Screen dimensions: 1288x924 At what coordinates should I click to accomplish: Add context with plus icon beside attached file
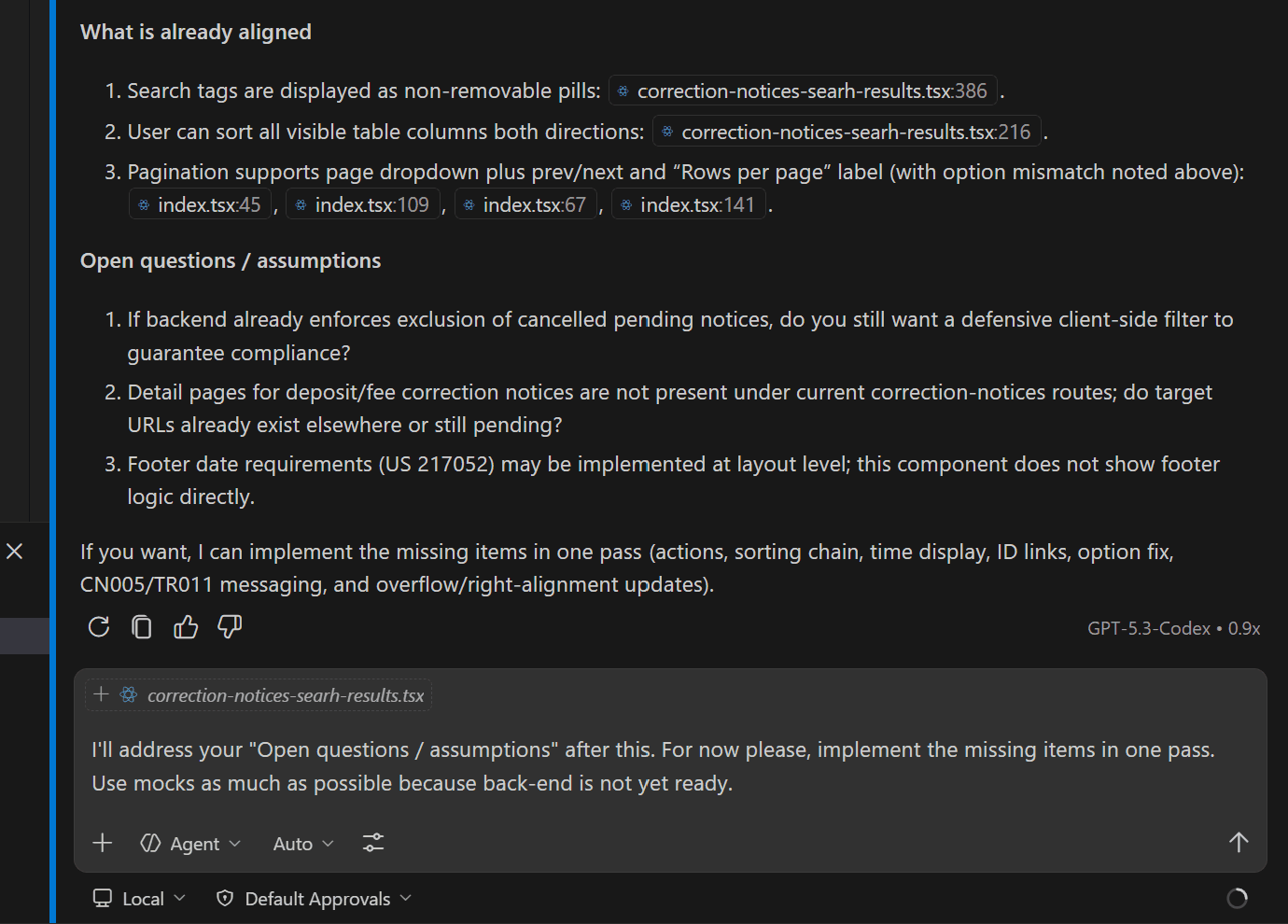coord(102,694)
